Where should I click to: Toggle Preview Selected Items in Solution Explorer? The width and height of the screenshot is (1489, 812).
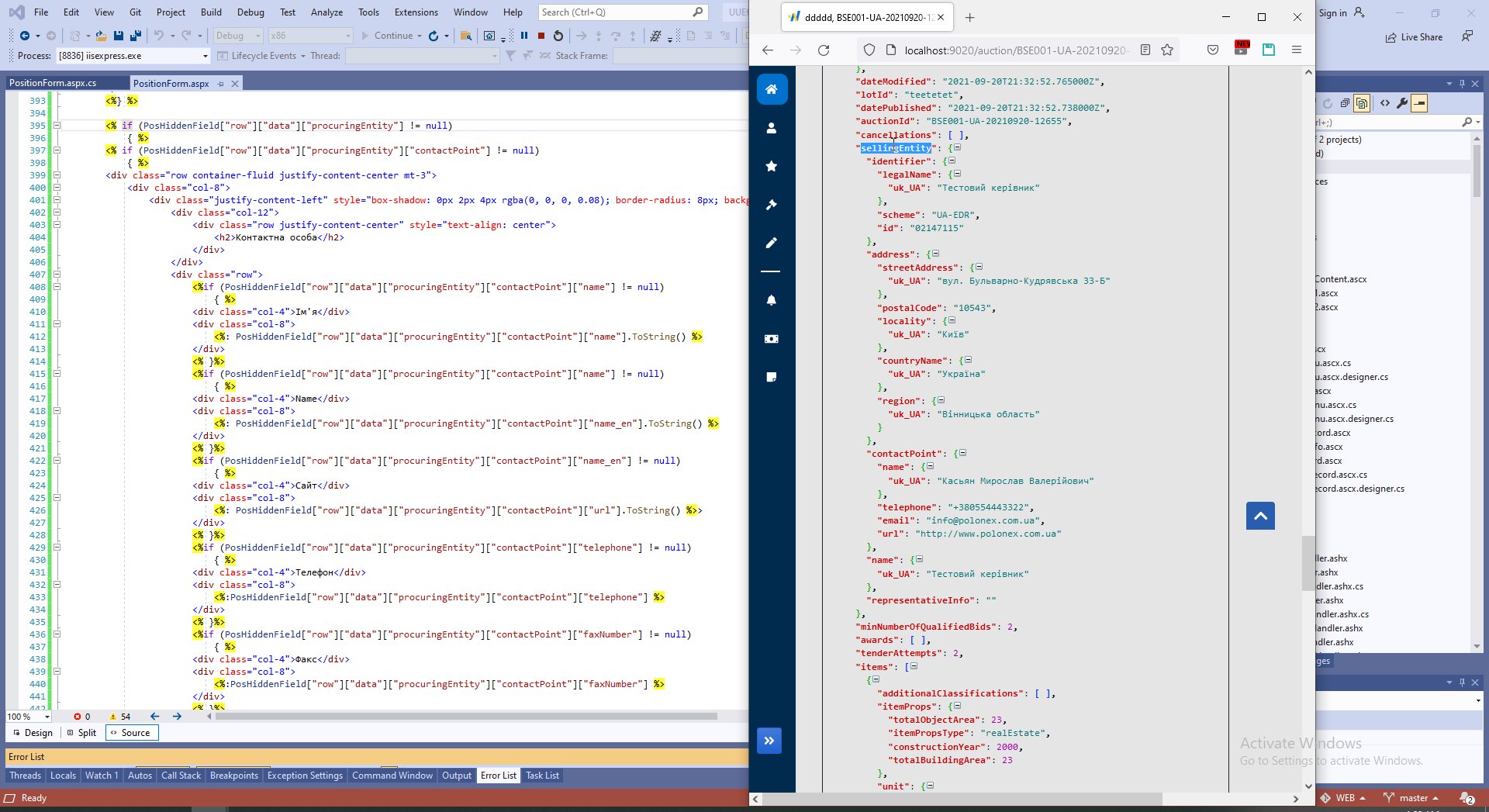point(1419,103)
